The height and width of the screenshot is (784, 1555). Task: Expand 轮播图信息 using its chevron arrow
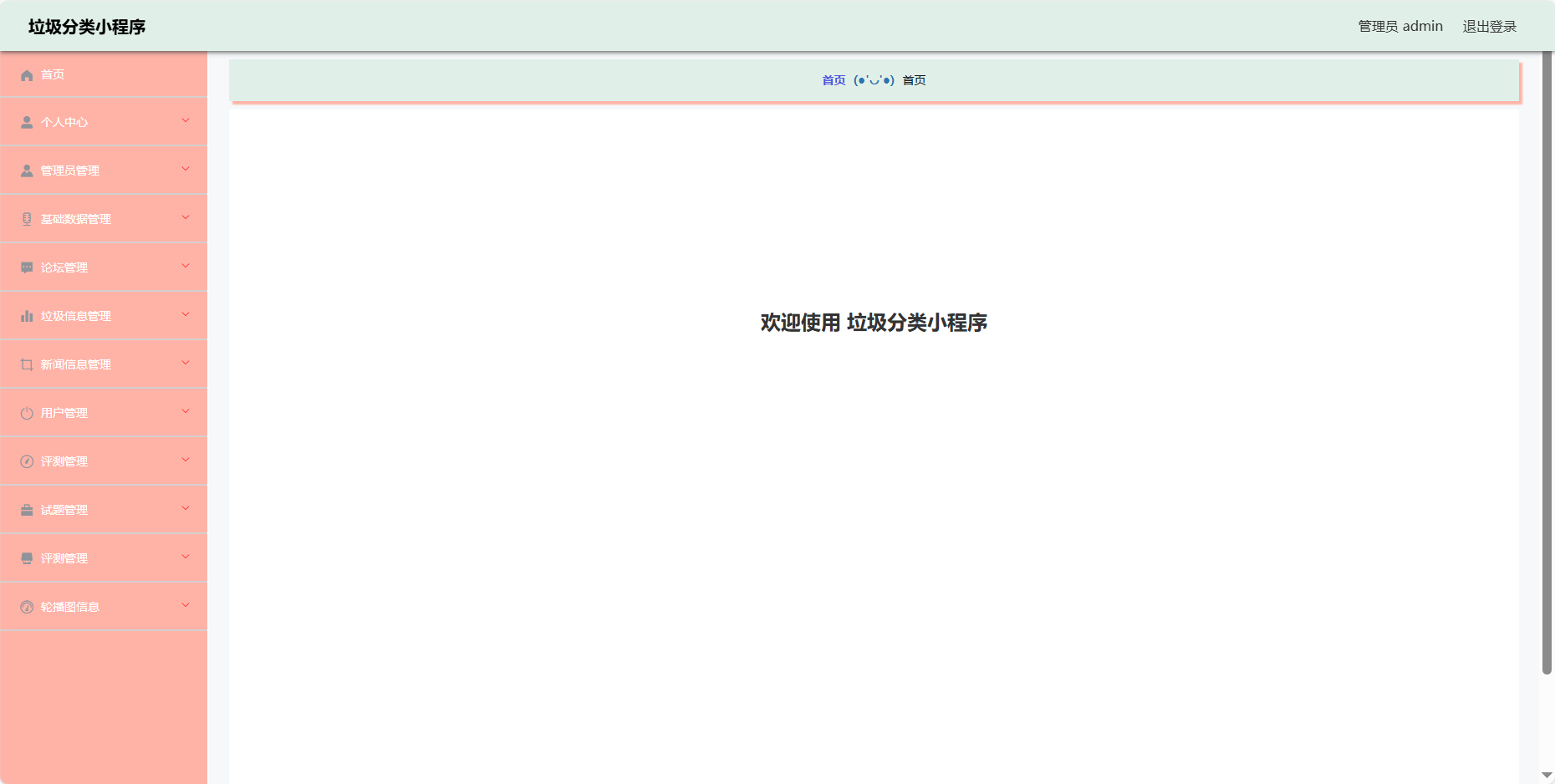click(x=186, y=605)
